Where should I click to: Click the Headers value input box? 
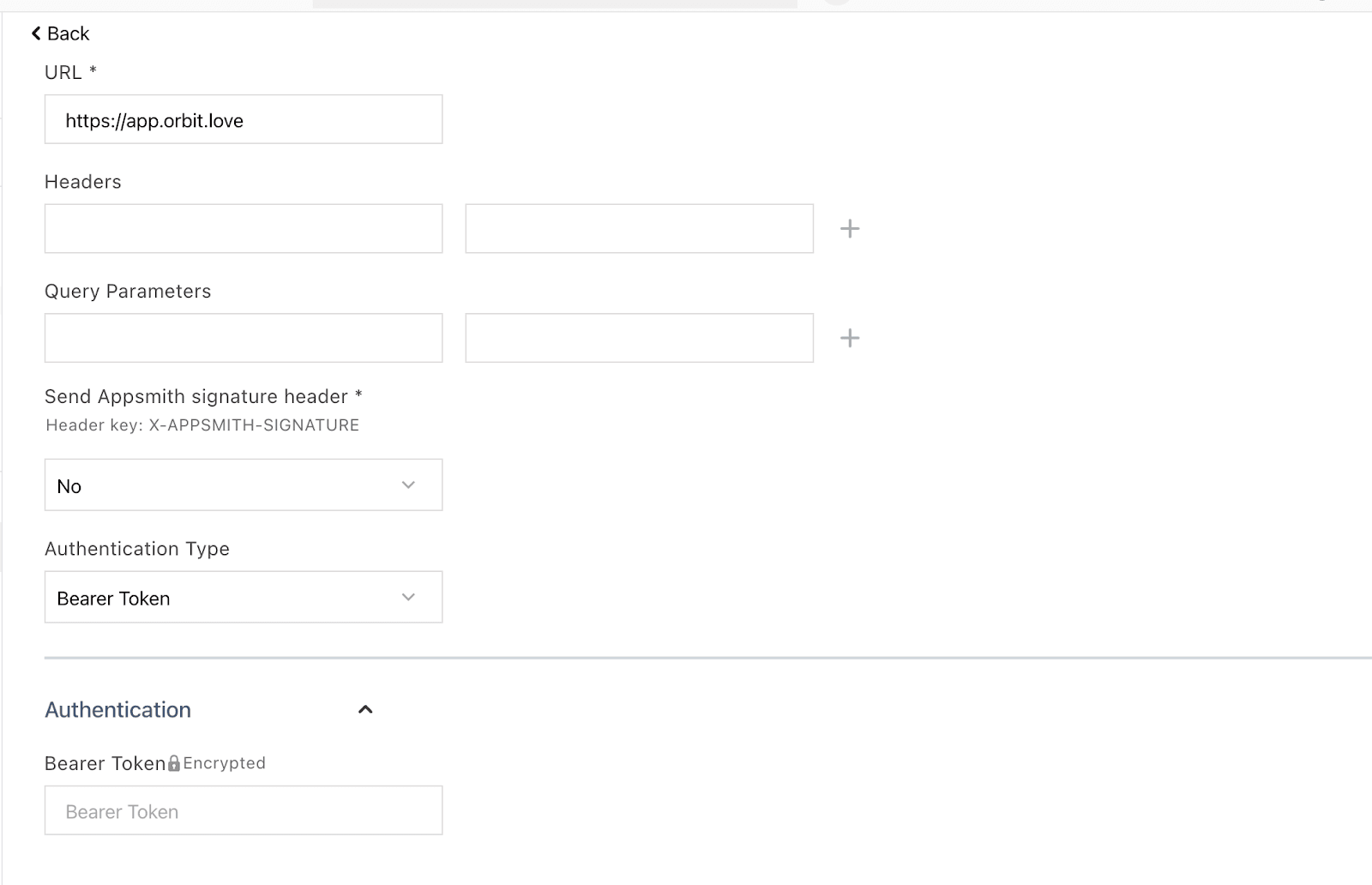[x=639, y=229]
